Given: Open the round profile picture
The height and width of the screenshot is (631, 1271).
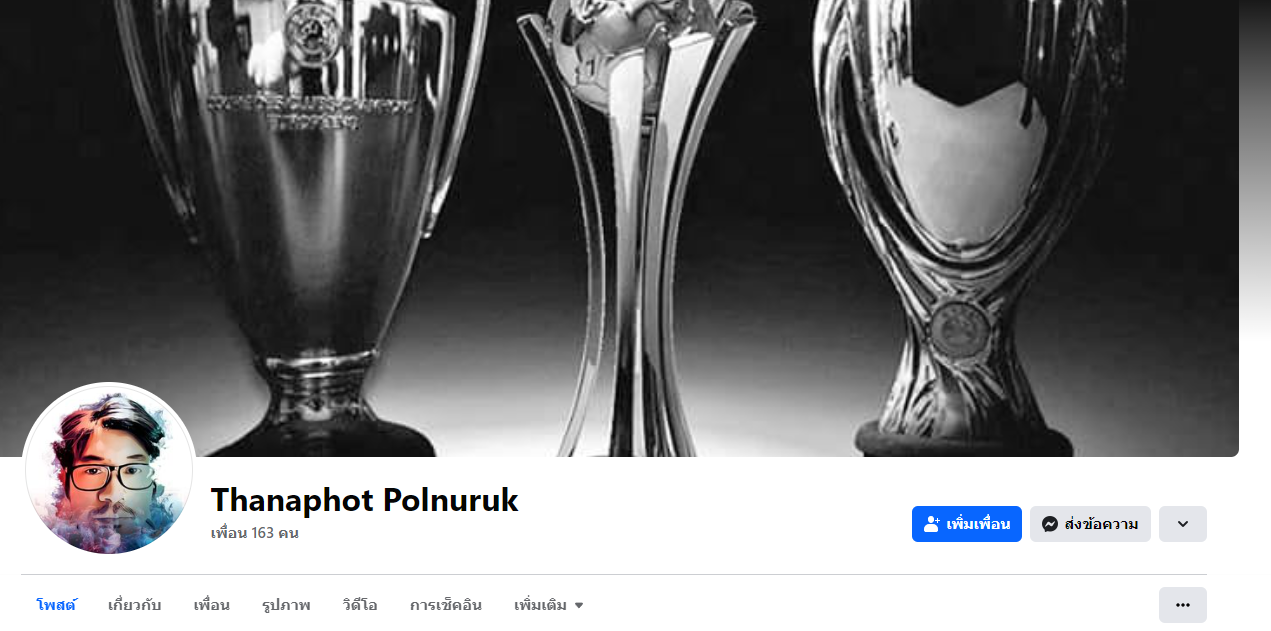Looking at the screenshot, I should (x=109, y=469).
